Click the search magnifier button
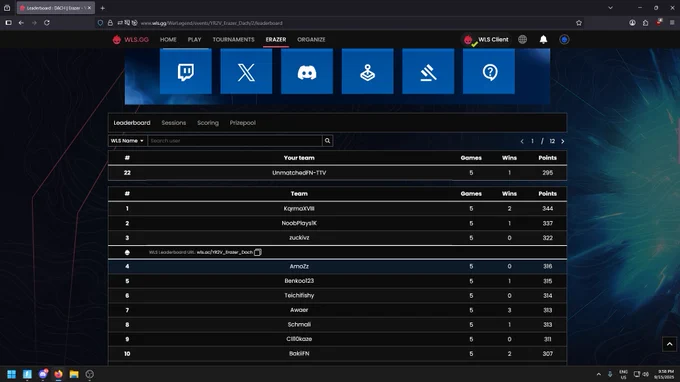 click(327, 140)
